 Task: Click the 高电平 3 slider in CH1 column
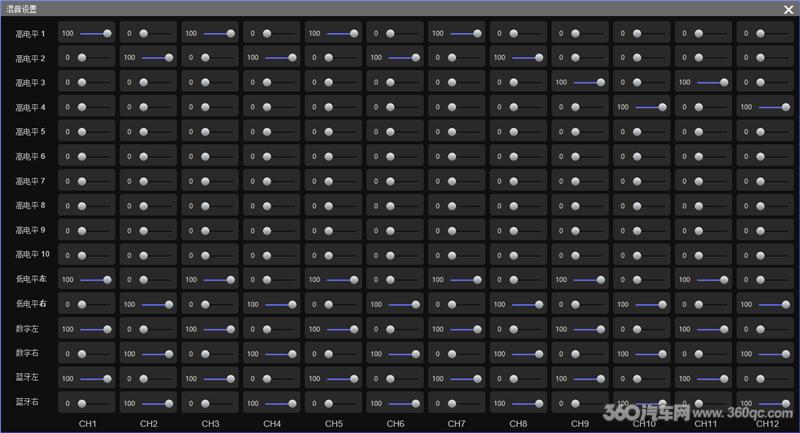pyautogui.click(x=95, y=82)
